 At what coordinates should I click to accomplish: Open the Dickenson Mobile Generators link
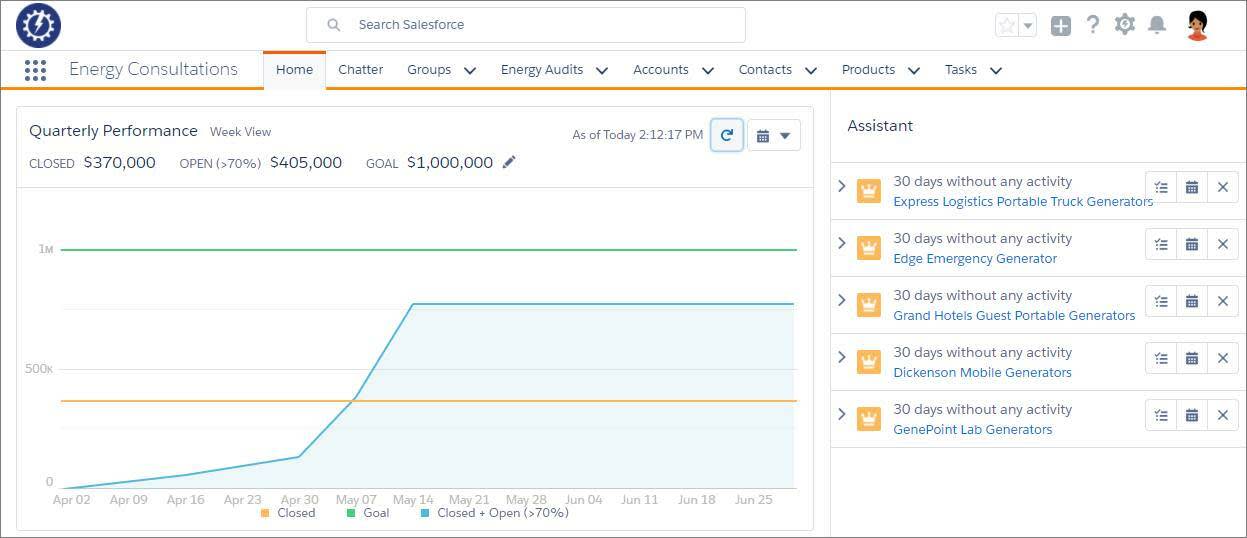[x=982, y=372]
